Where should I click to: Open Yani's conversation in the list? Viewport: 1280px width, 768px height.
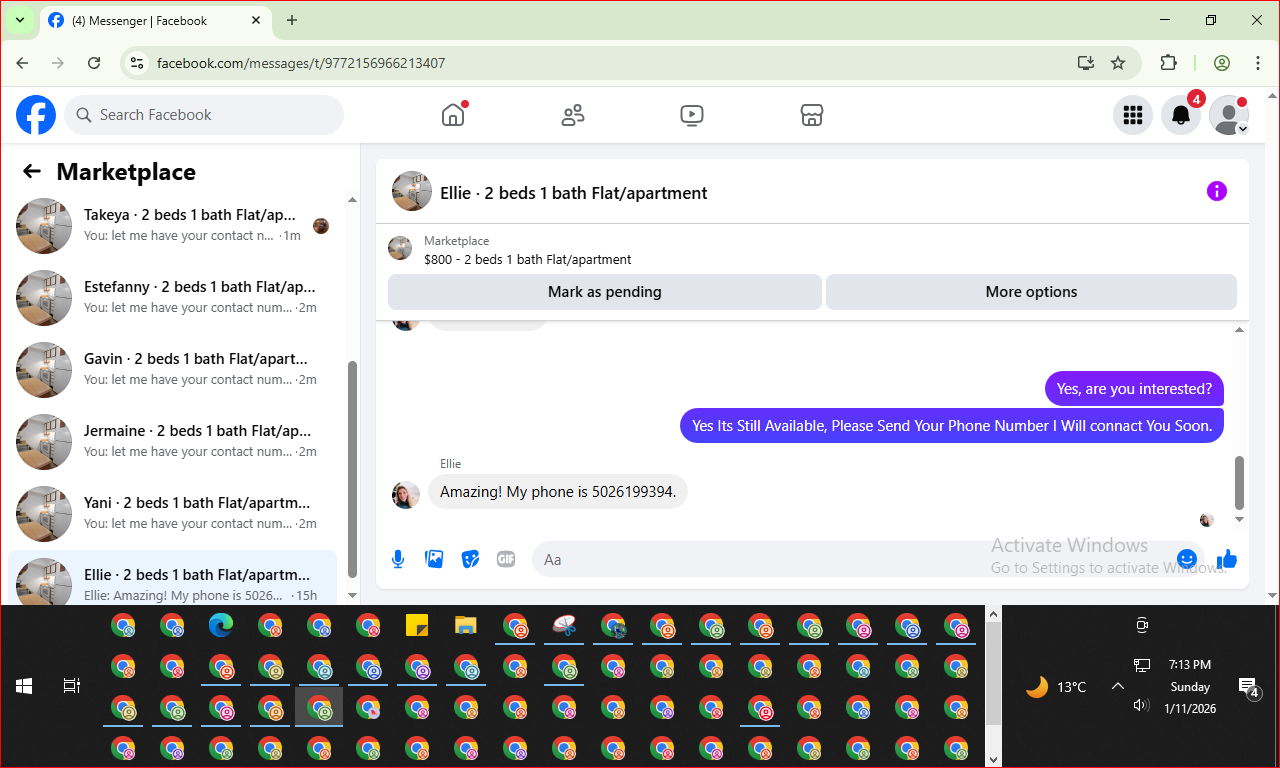coord(173,514)
